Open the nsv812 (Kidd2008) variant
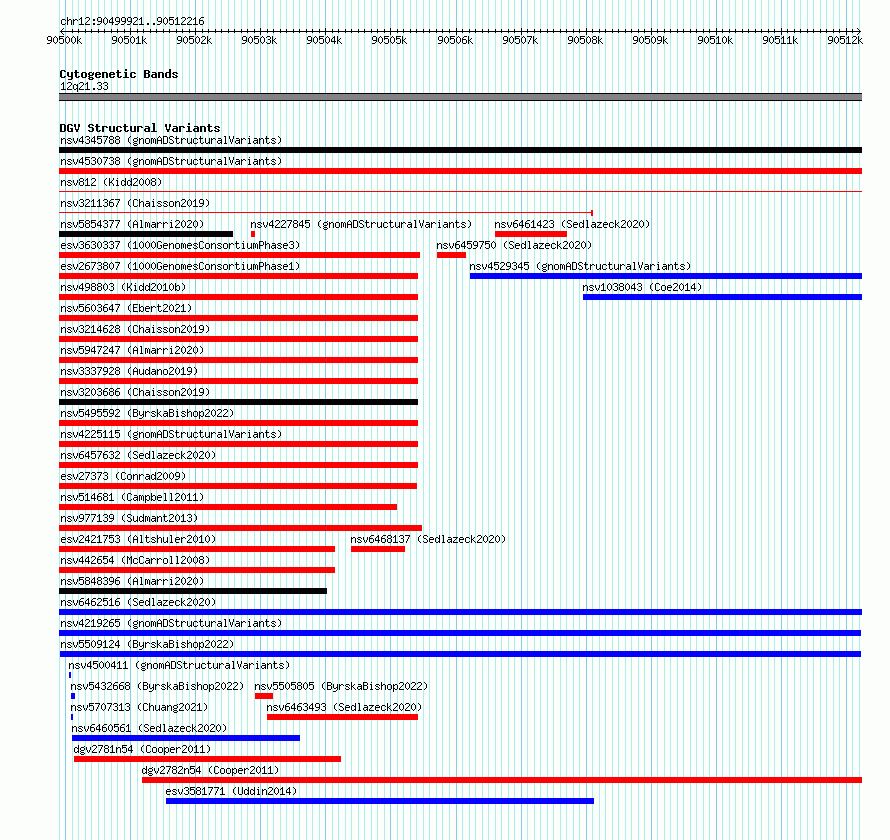The height and width of the screenshot is (840, 890). click(111, 182)
